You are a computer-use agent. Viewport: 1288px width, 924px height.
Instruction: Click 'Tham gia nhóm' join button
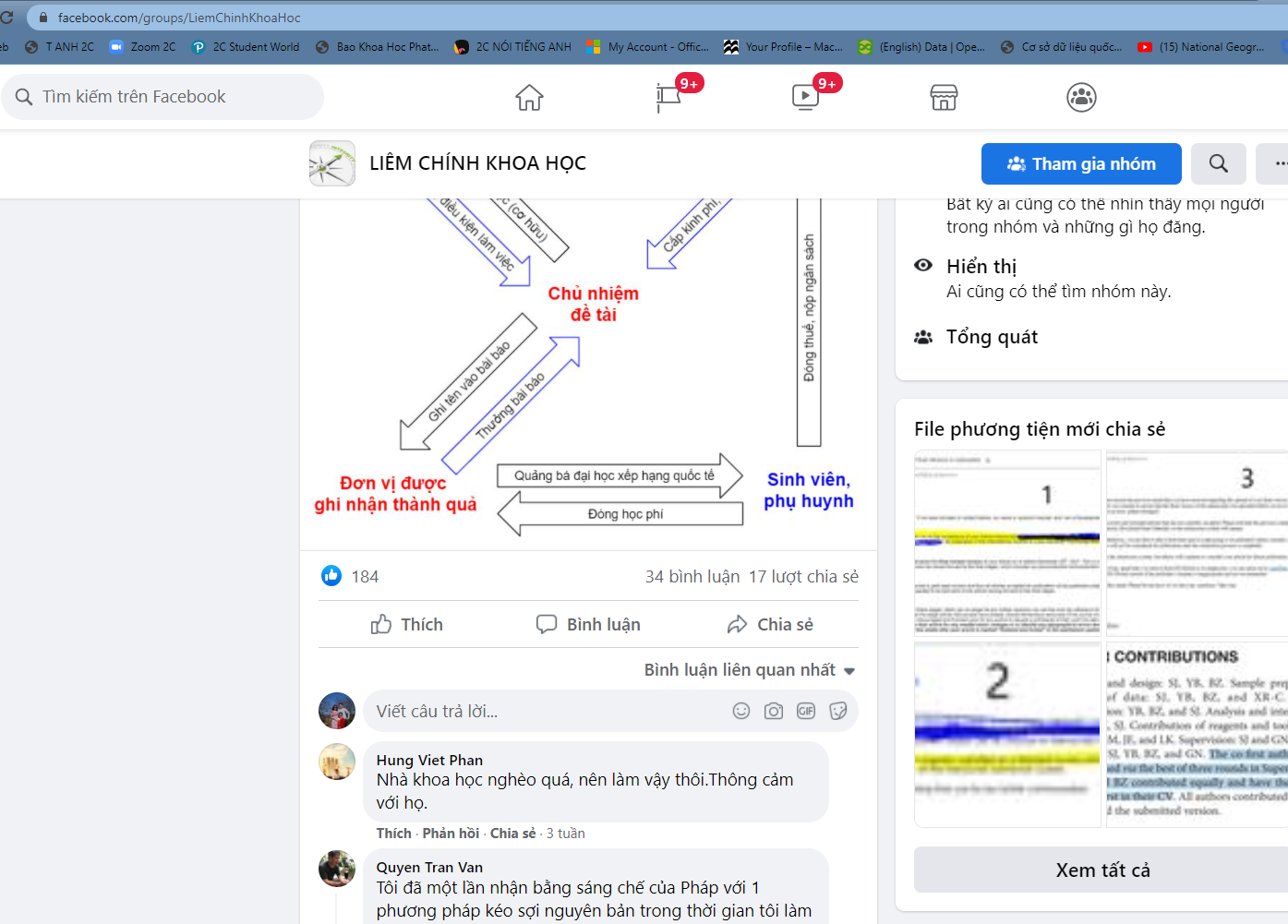coord(1081,163)
